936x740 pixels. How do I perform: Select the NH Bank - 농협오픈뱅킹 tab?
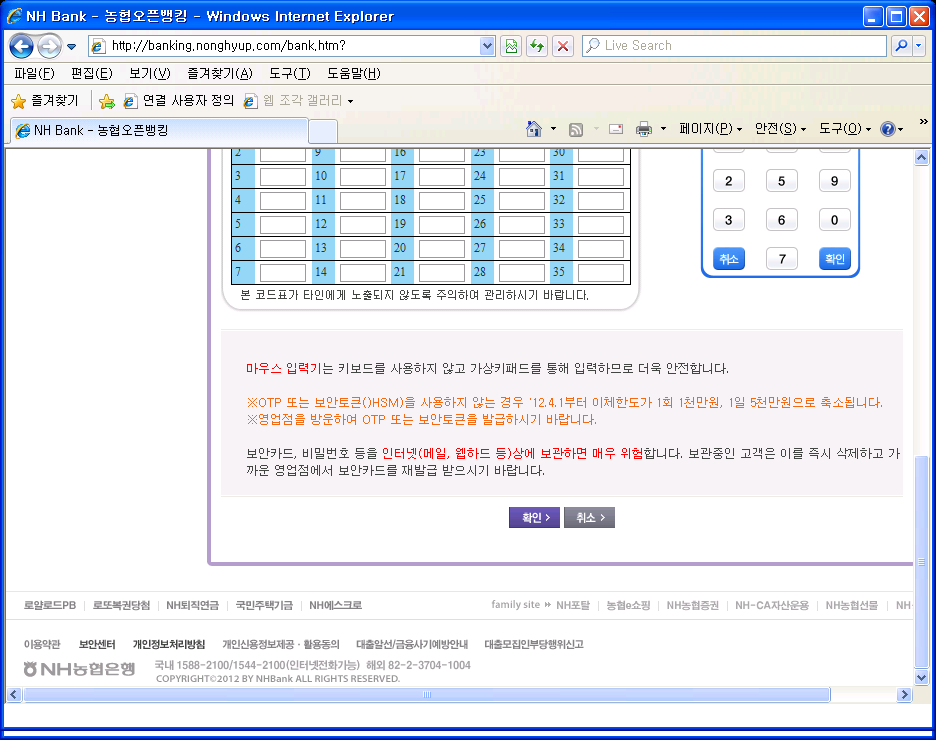[159, 130]
